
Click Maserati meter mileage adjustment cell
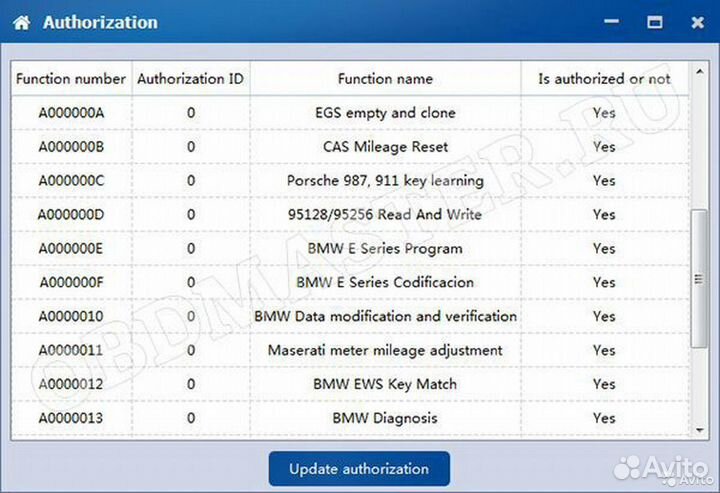[x=385, y=350]
